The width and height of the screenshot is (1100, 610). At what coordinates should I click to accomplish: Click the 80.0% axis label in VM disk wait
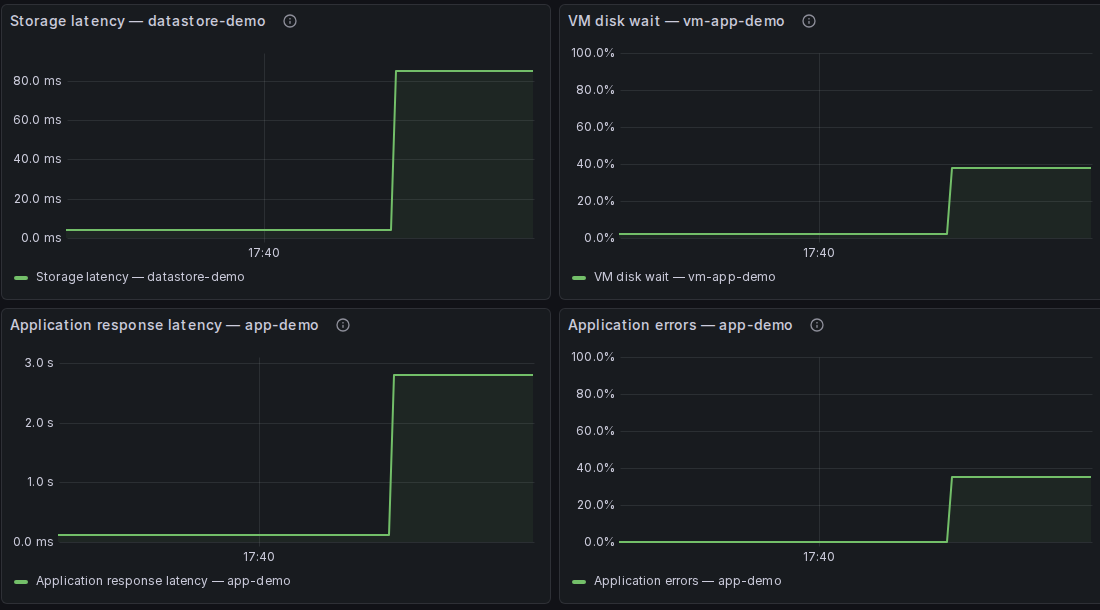coord(596,90)
